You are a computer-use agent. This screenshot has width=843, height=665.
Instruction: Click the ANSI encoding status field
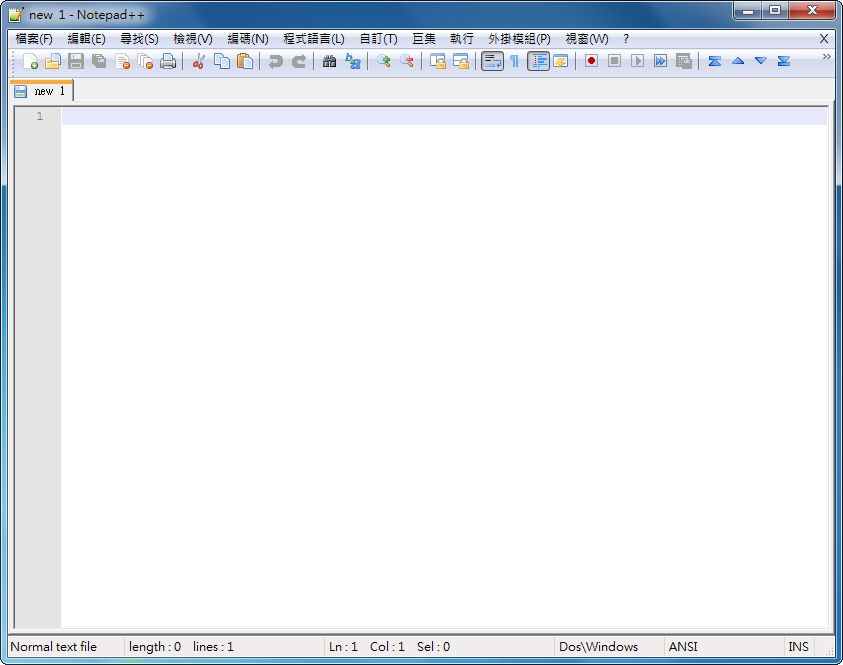(x=683, y=647)
